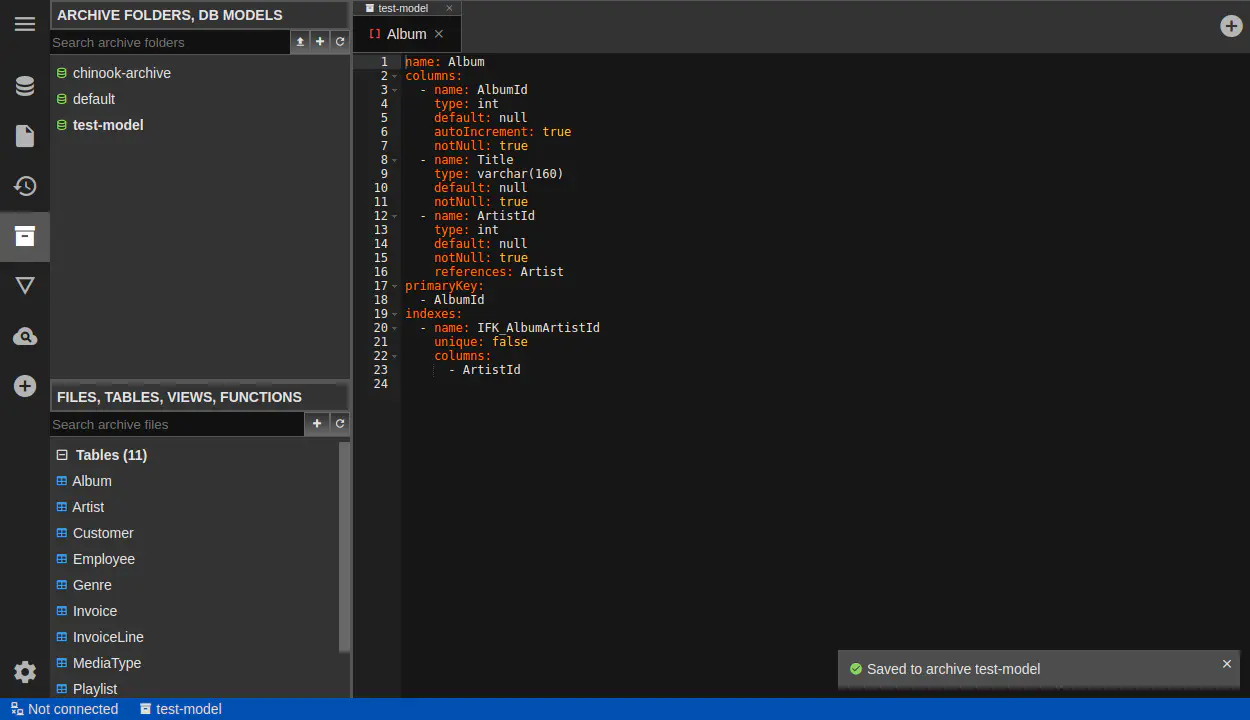Open the chinook-archive folder
1250x720 pixels.
121,73
